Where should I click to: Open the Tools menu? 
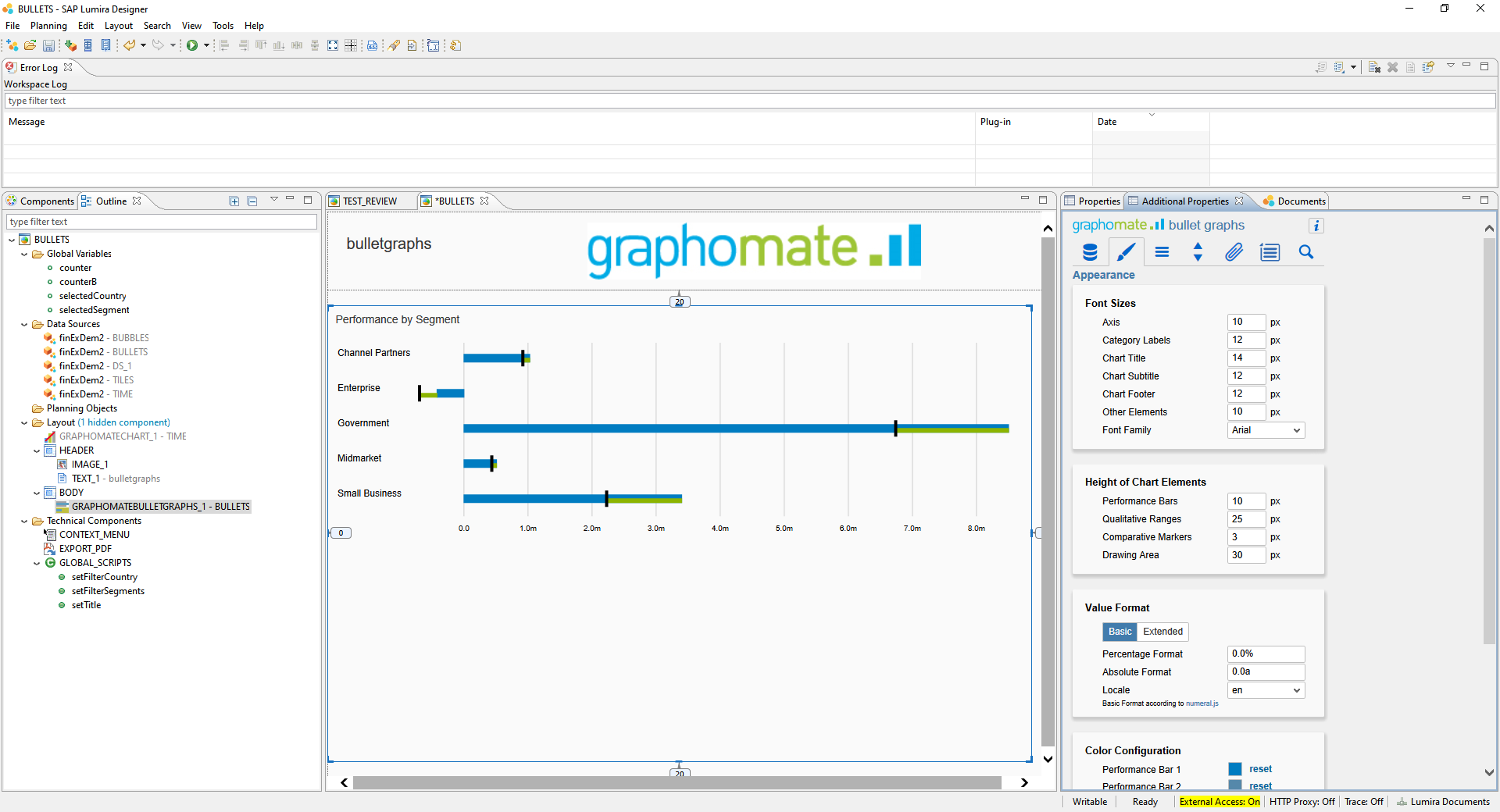(x=223, y=26)
